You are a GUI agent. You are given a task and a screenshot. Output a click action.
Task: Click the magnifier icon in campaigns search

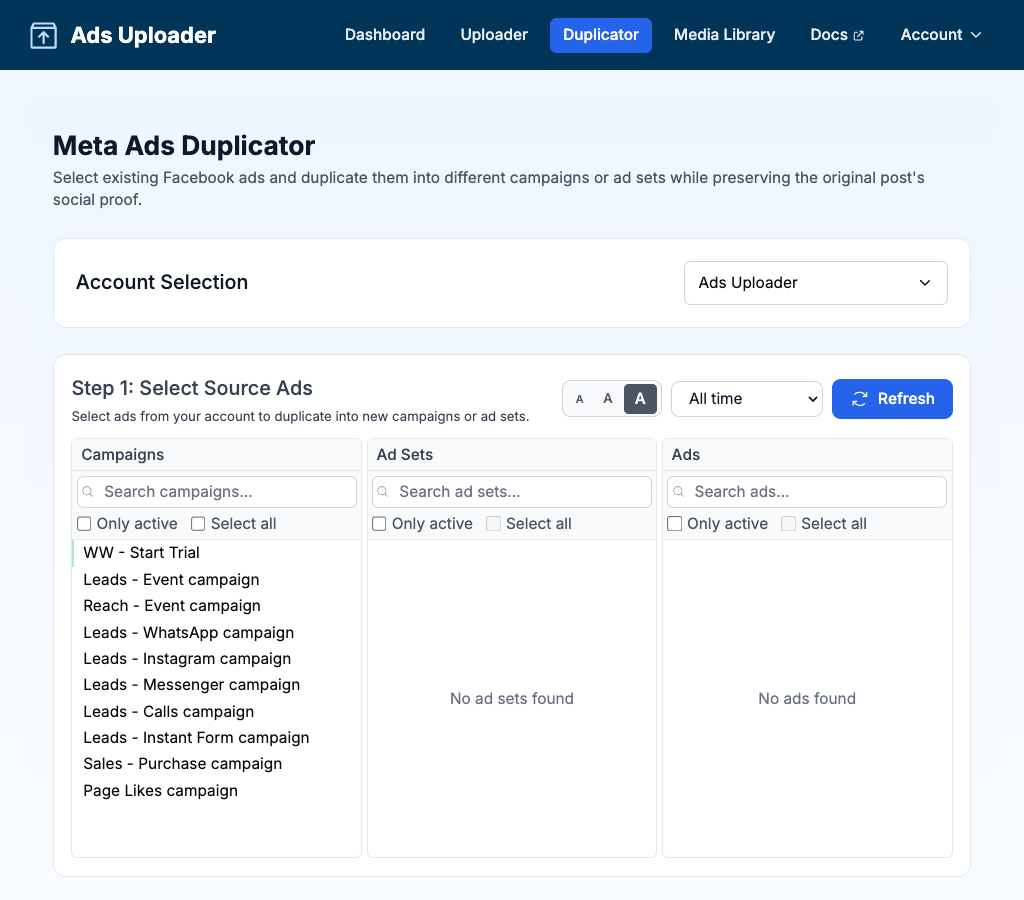coord(89,492)
